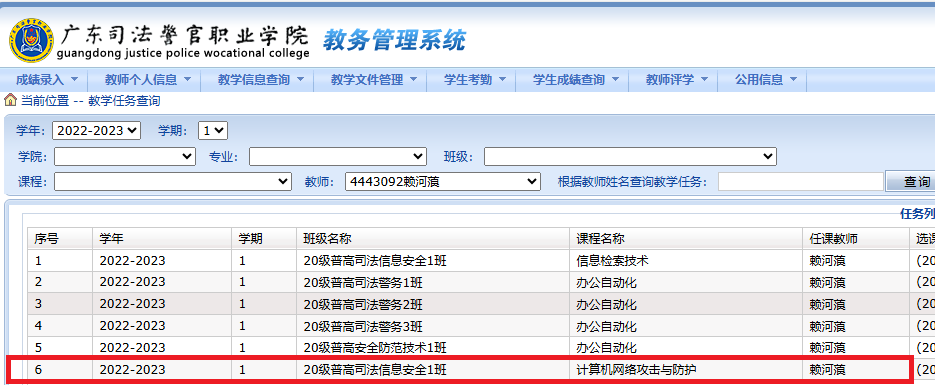The width and height of the screenshot is (935, 385).
Task: Open the 专业 dropdown
Action: [338, 157]
